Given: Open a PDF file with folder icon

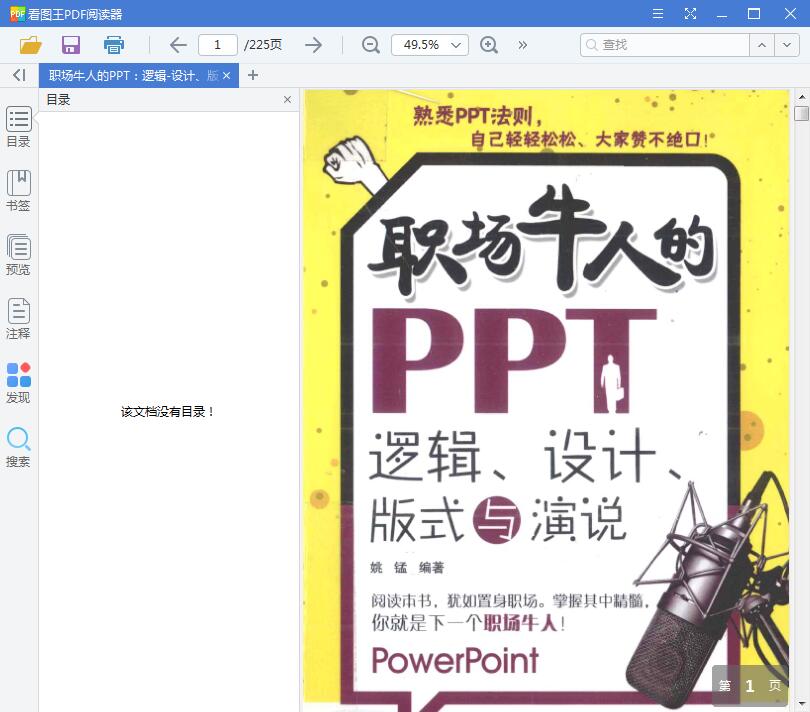Looking at the screenshot, I should click(30, 45).
